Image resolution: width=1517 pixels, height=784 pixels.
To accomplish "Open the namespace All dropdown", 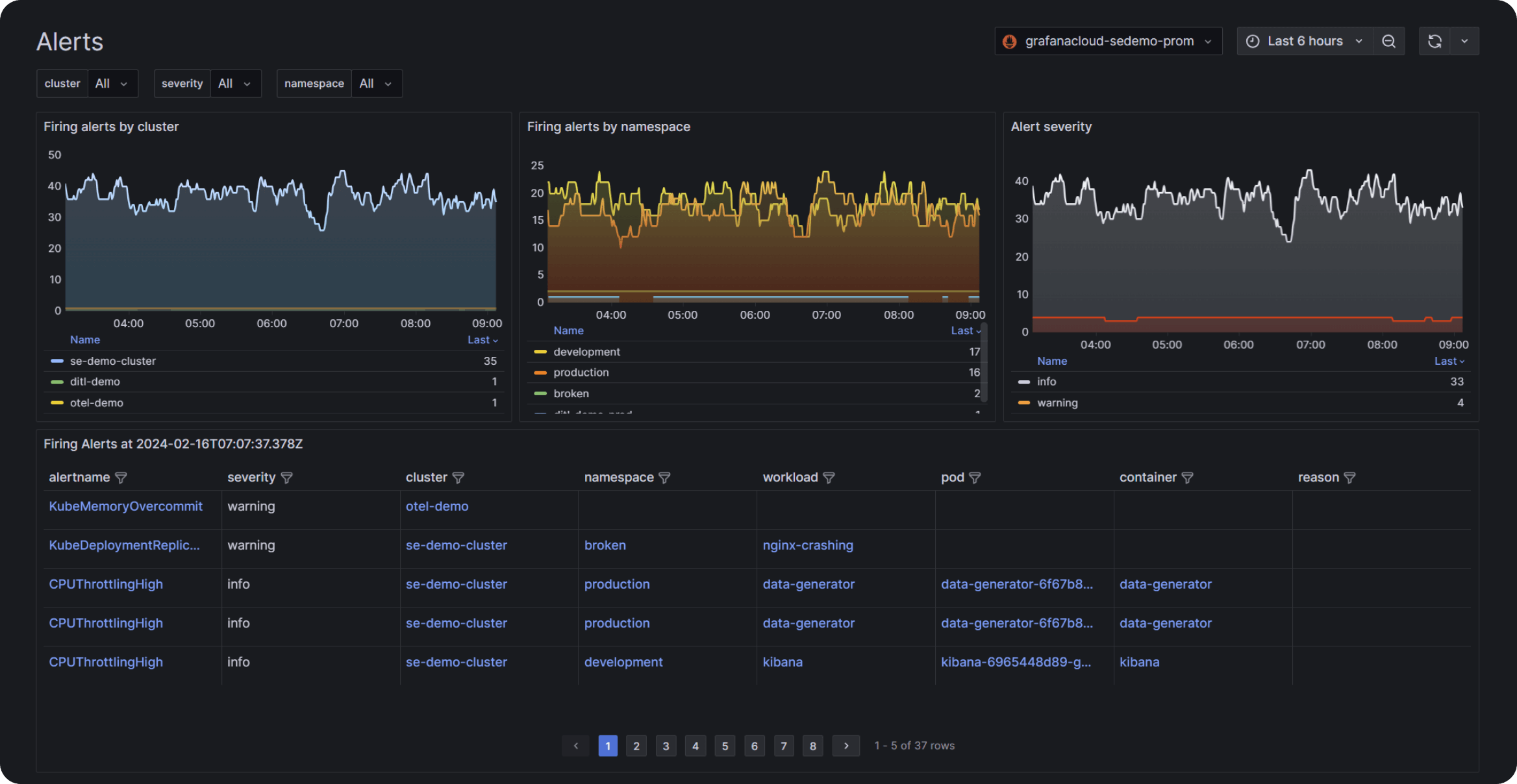I will click(x=375, y=83).
